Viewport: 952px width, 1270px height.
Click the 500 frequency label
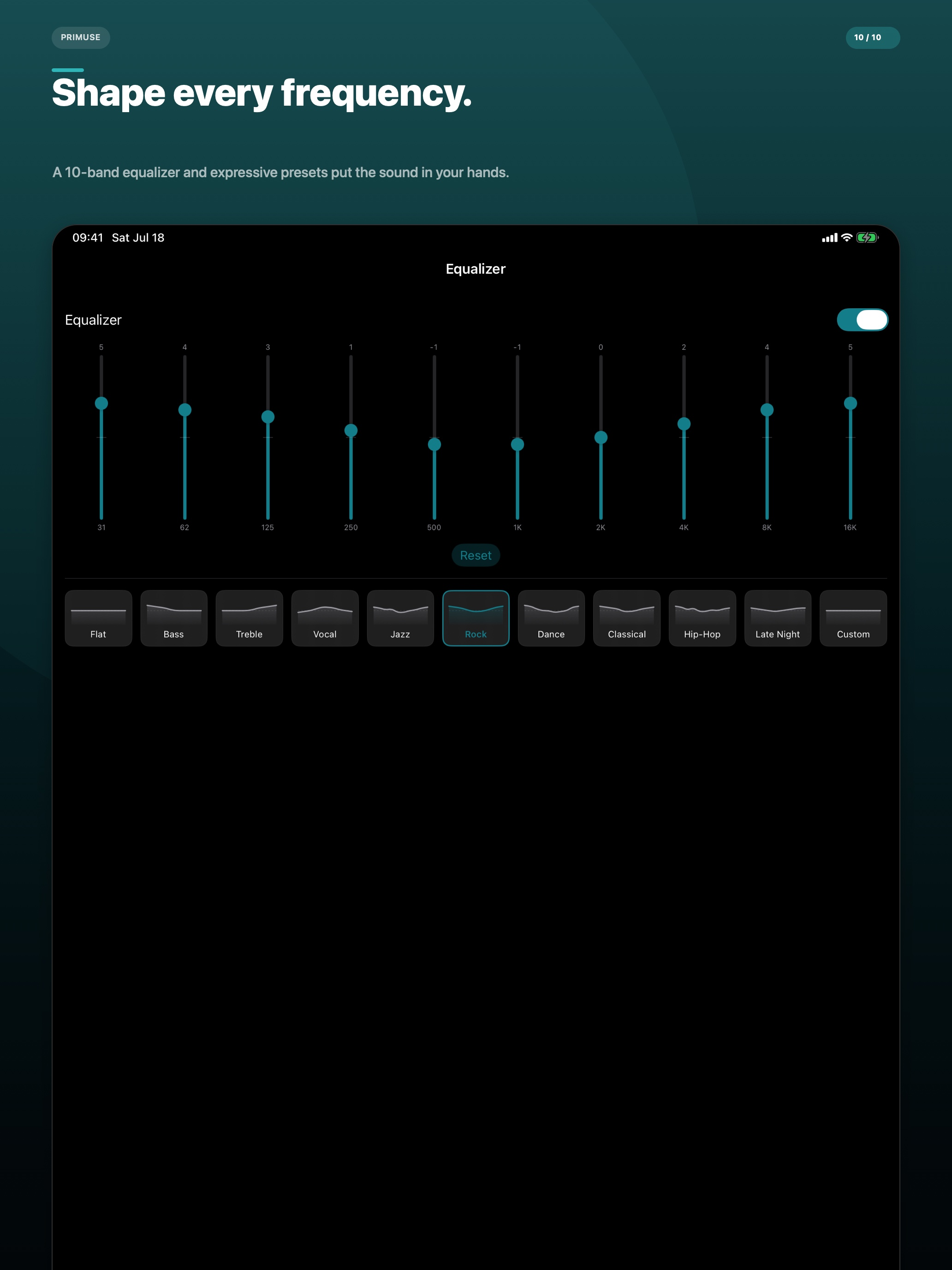[x=434, y=527]
